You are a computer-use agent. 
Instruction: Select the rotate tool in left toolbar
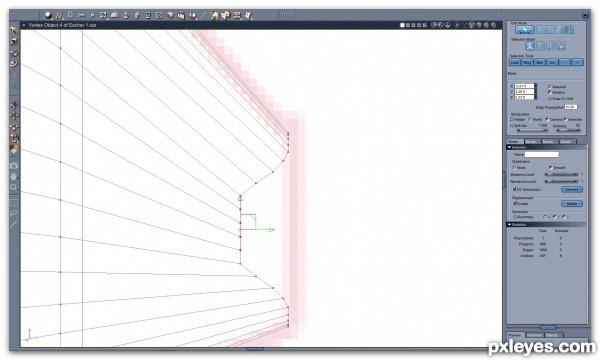click(14, 52)
